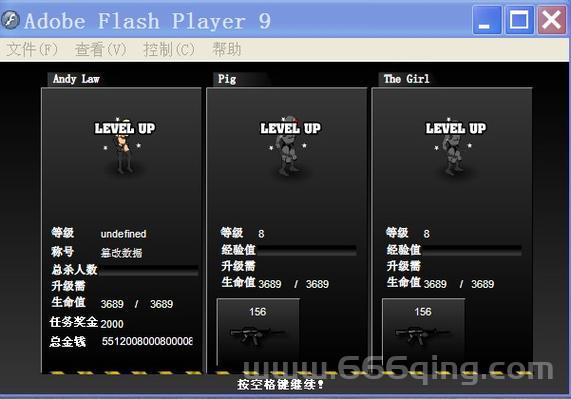
Task: Select the Andy Law character tab
Action: [76, 79]
